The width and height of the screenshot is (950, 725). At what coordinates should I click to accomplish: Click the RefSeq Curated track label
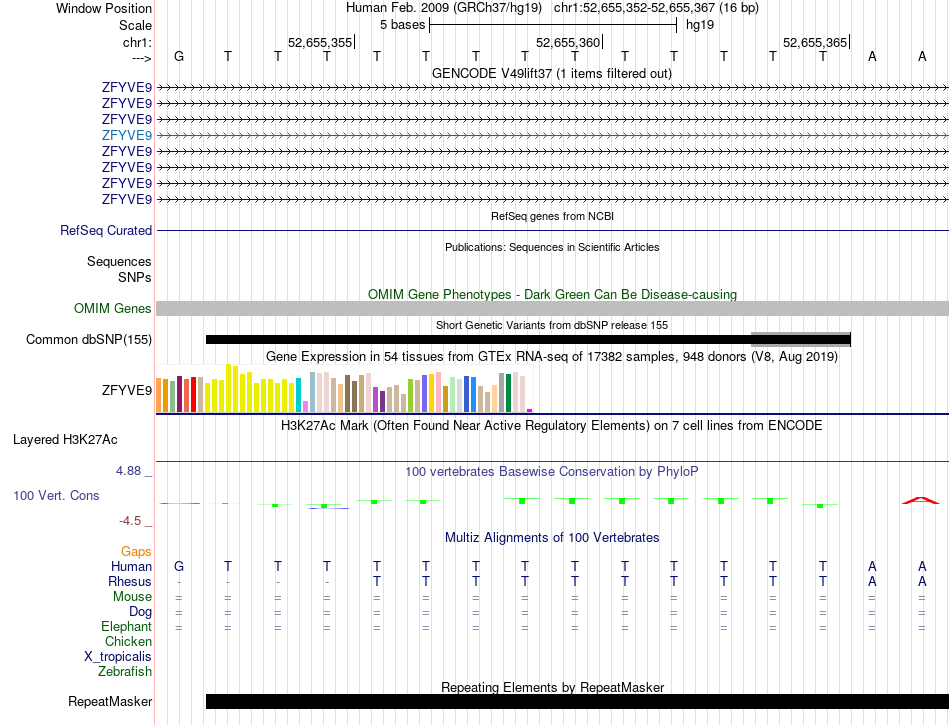106,231
